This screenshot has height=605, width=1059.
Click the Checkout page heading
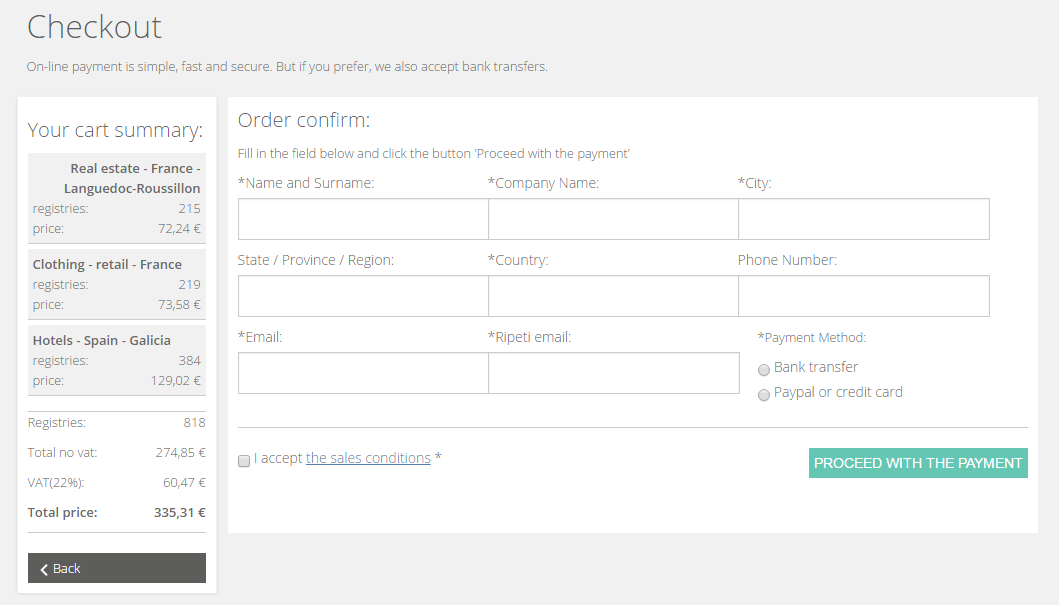pos(95,27)
